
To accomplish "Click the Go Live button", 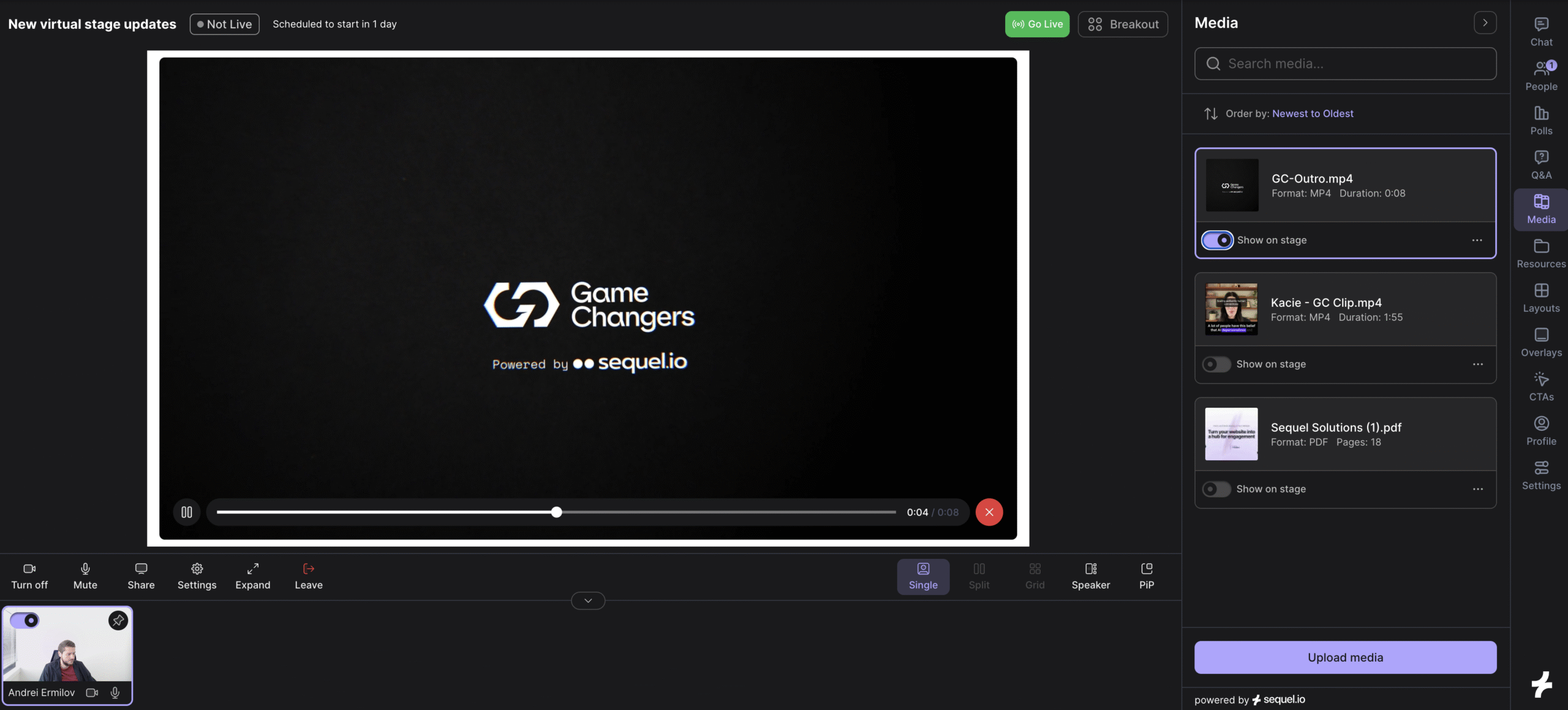I will [1037, 24].
